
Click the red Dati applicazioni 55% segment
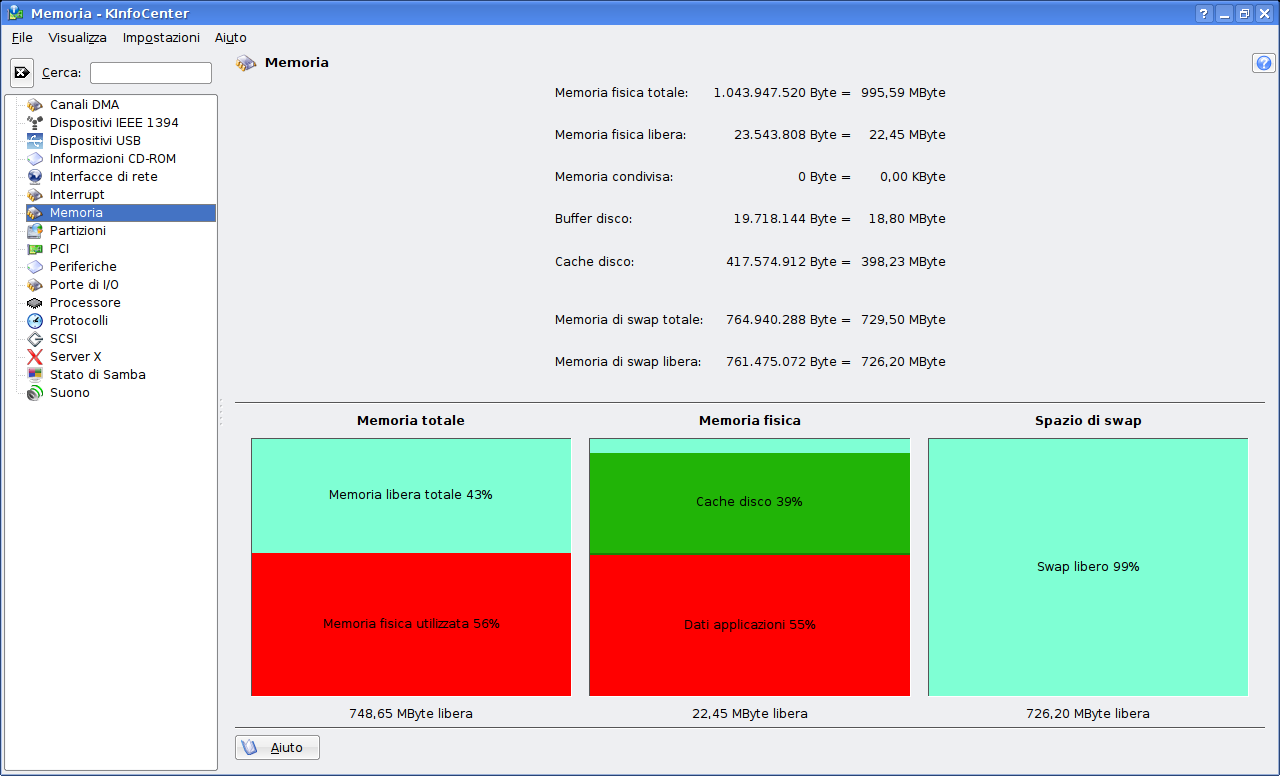click(749, 625)
